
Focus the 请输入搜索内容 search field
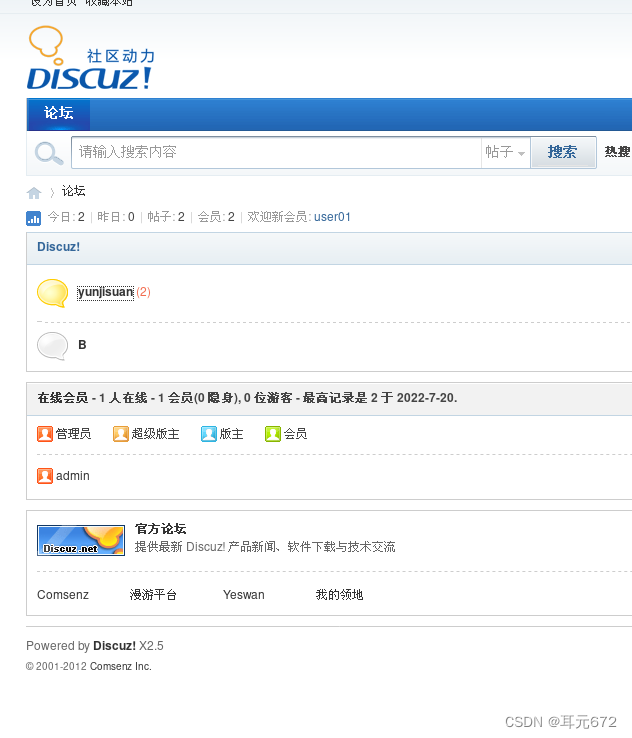[276, 152]
